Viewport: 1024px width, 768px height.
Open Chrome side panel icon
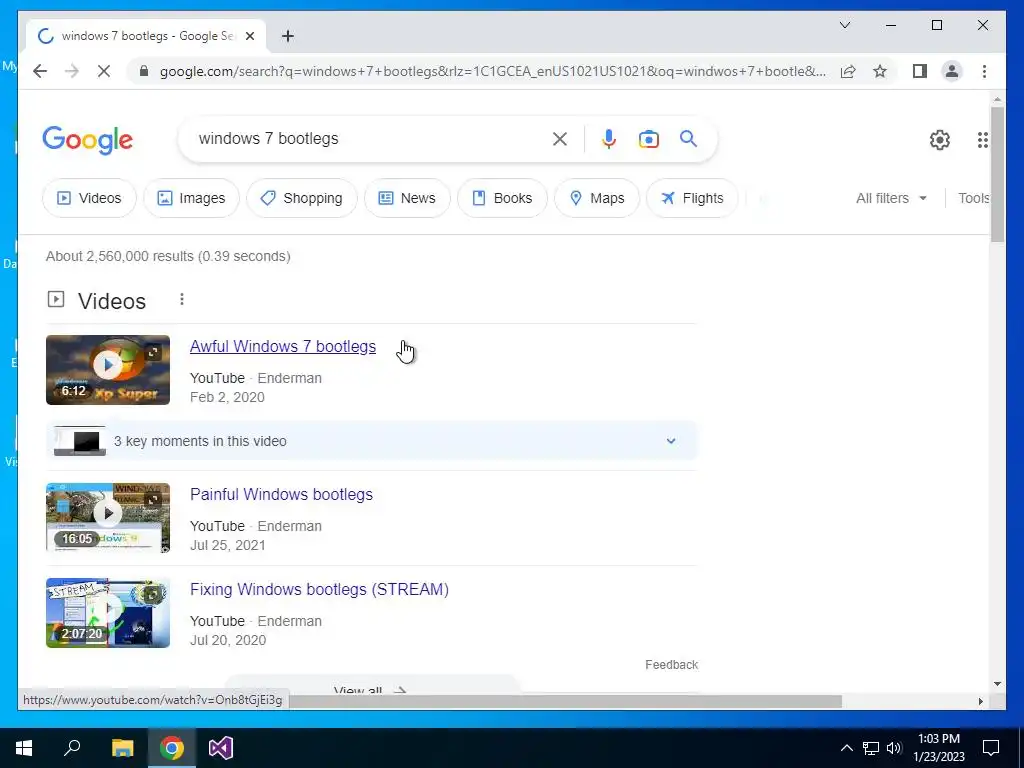pyautogui.click(x=920, y=71)
